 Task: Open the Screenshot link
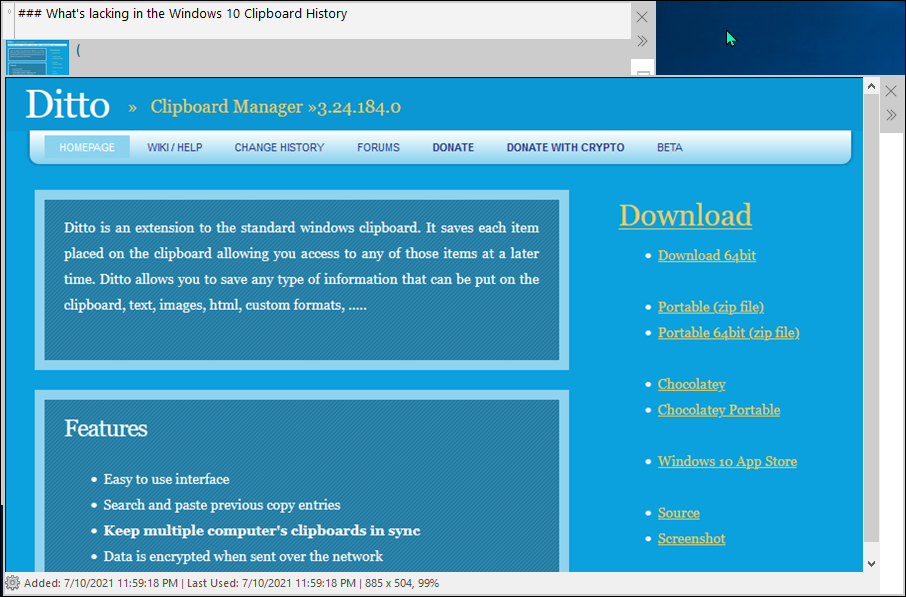click(x=691, y=539)
